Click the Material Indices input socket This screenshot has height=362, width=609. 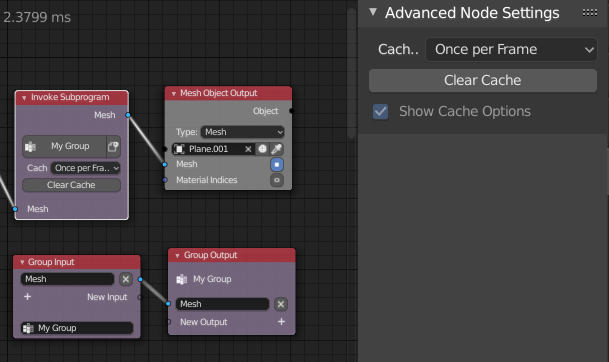tap(165, 180)
